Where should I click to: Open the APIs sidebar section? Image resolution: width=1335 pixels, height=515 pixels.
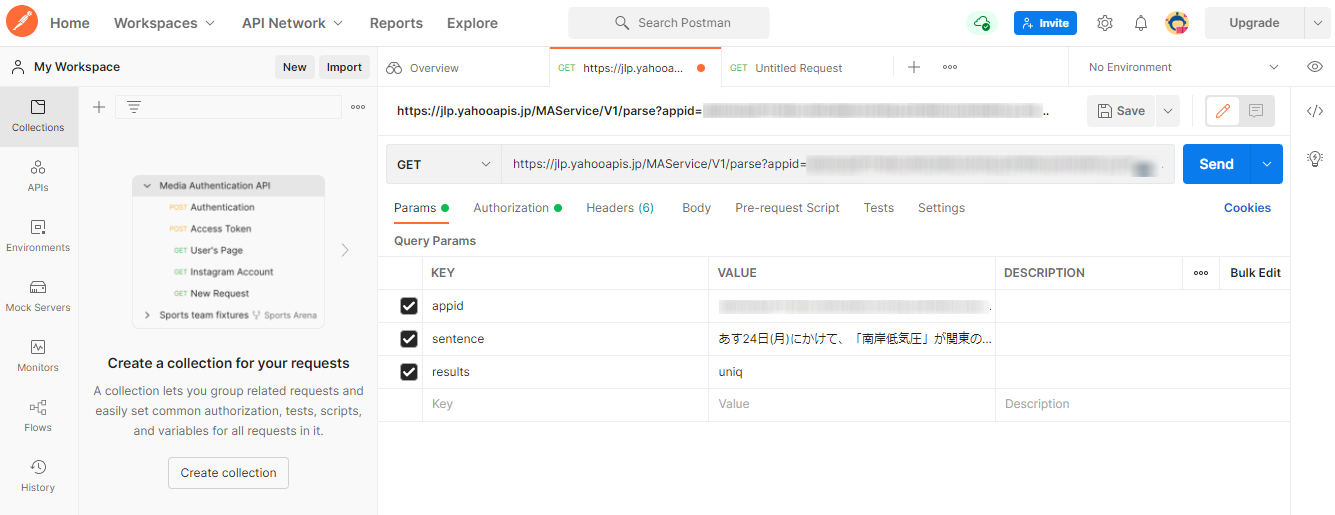(x=38, y=176)
